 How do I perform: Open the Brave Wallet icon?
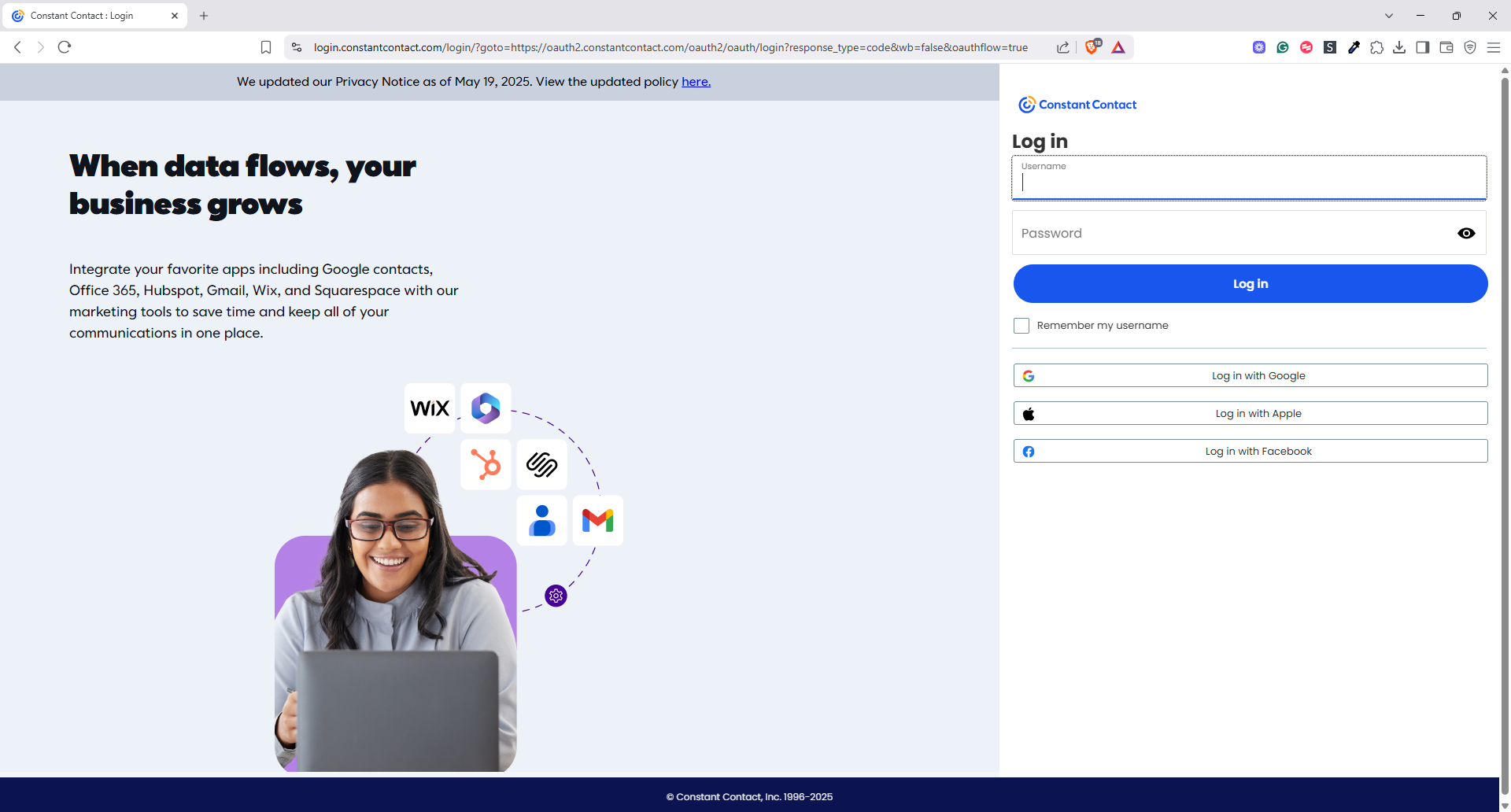[x=1446, y=47]
